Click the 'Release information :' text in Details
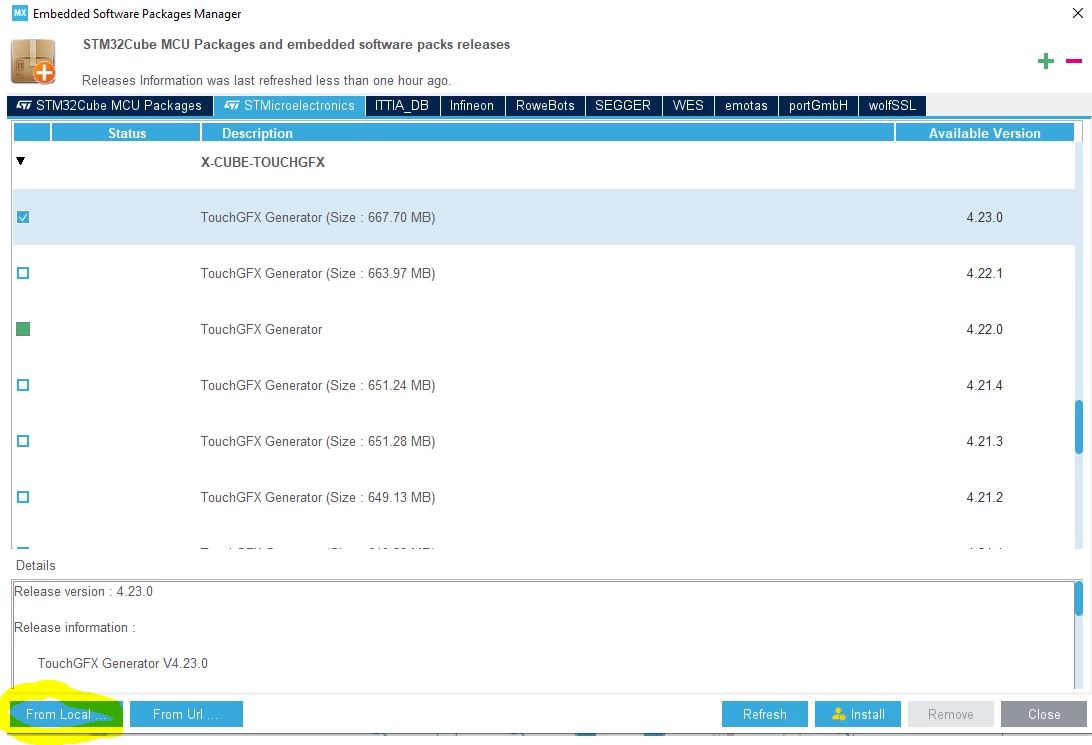The height and width of the screenshot is (745, 1092). pos(75,627)
